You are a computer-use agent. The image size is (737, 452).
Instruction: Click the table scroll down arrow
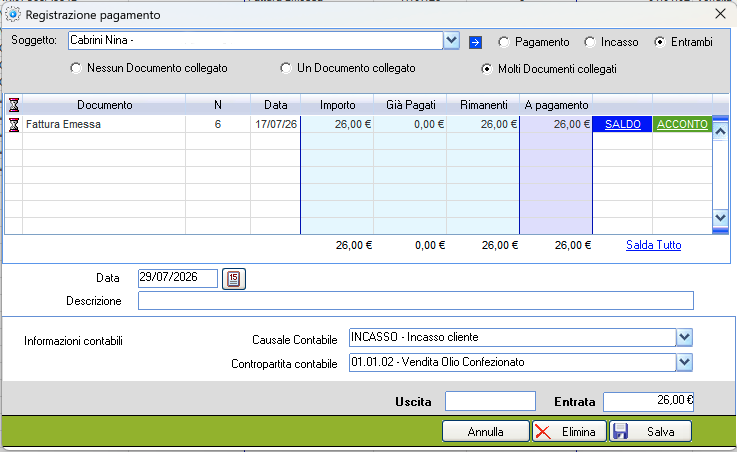coord(720,218)
